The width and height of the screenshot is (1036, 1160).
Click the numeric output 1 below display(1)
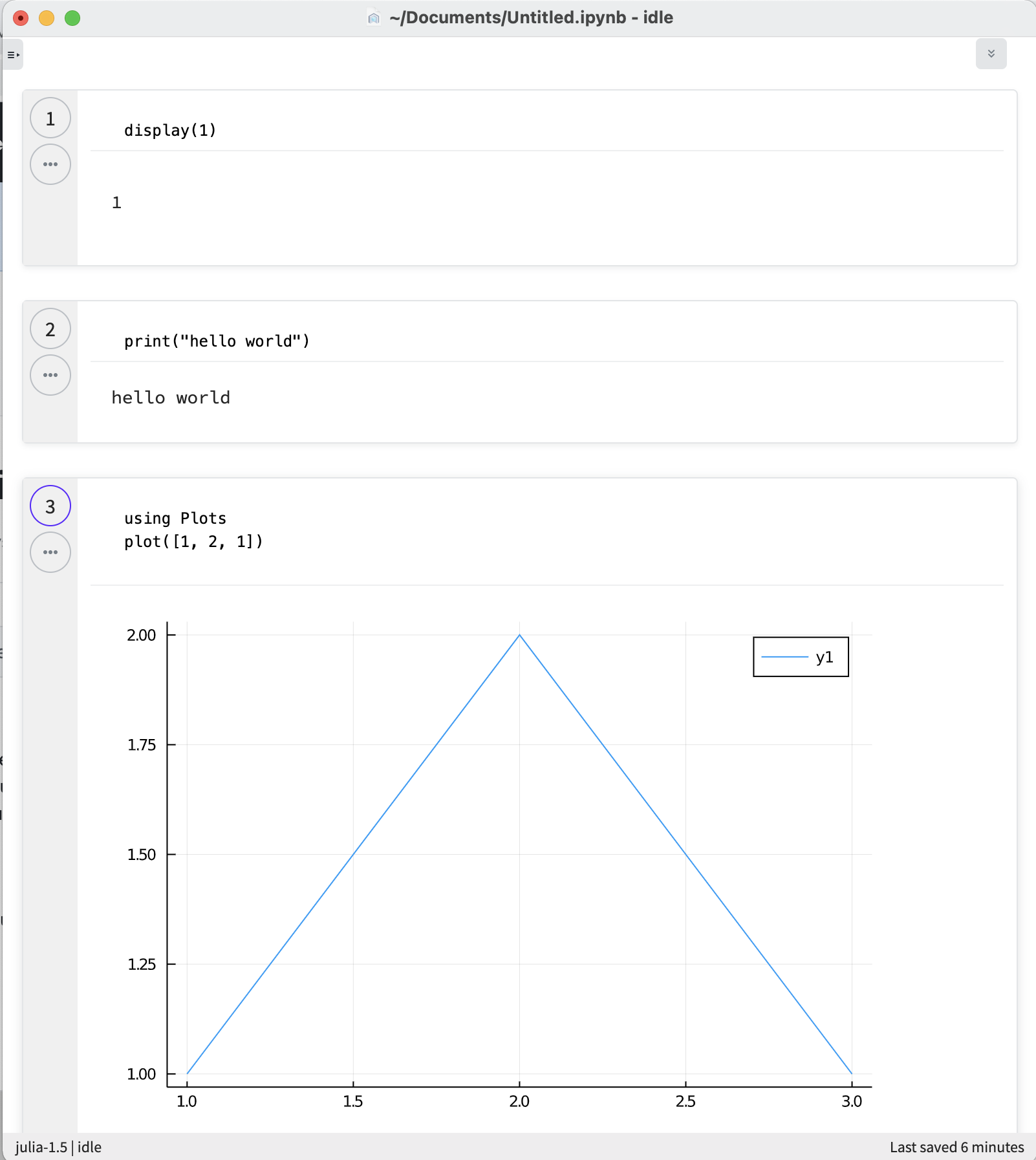[x=116, y=202]
